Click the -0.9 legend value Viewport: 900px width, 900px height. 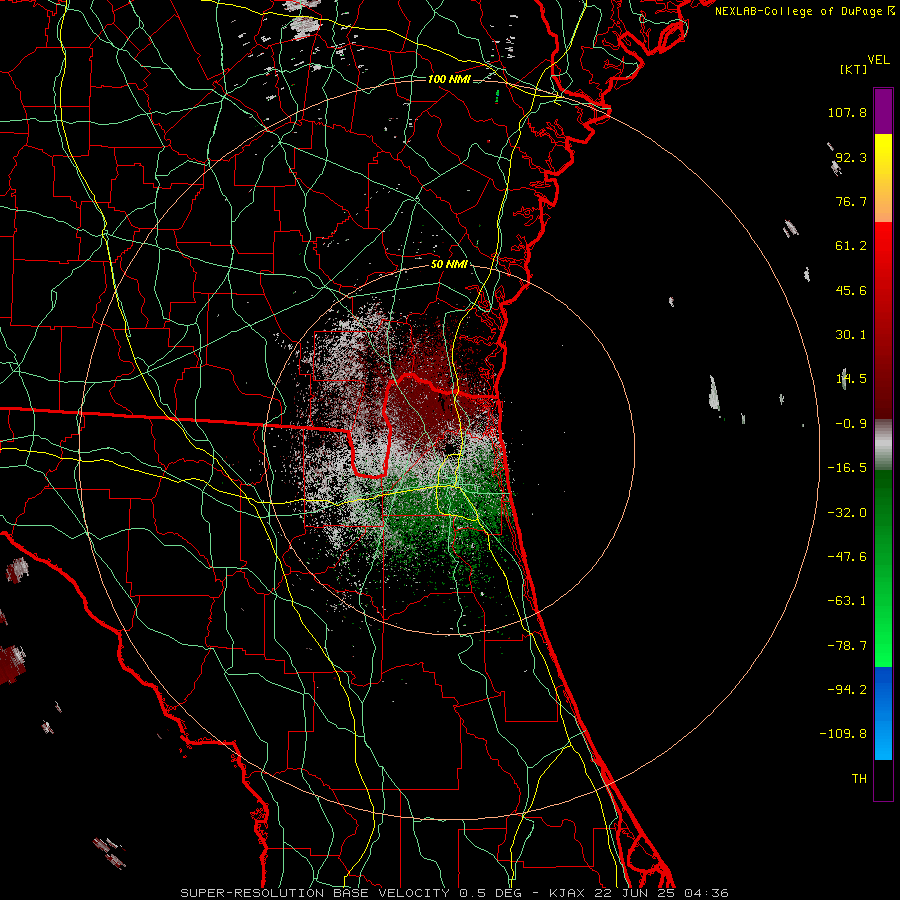[x=851, y=424]
